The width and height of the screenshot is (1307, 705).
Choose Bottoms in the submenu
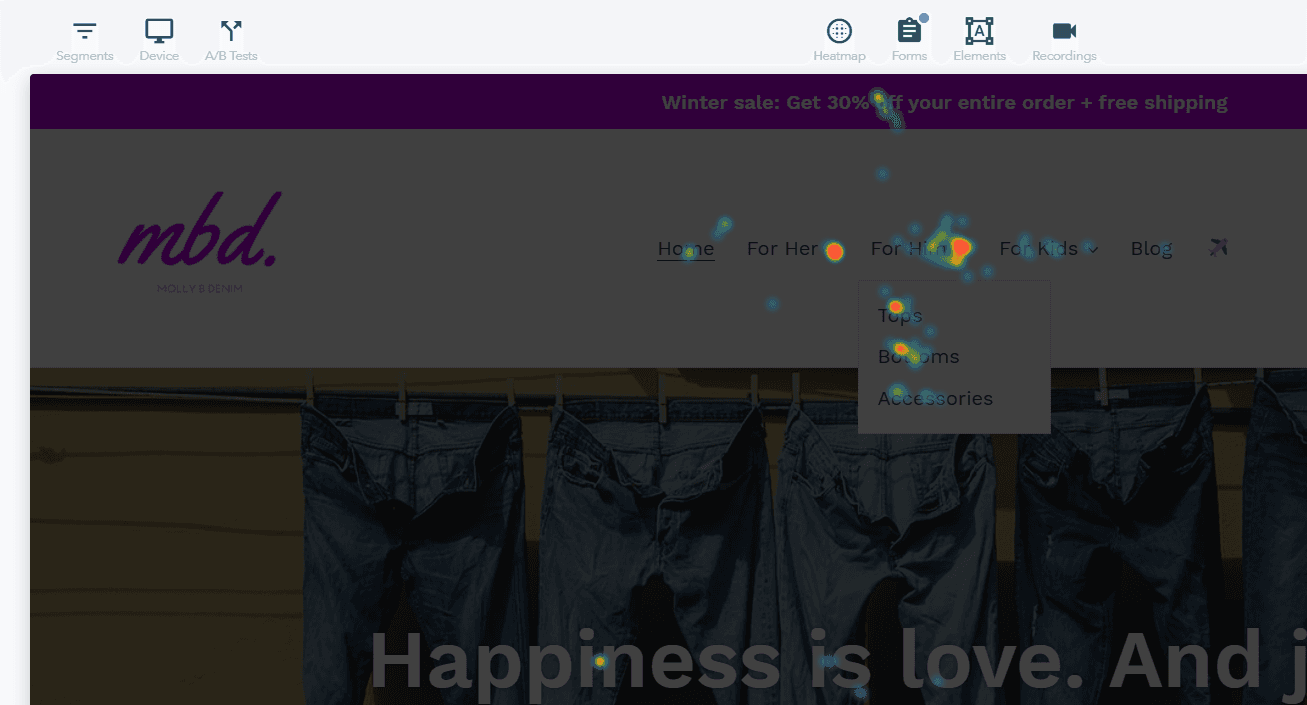pyautogui.click(x=918, y=357)
